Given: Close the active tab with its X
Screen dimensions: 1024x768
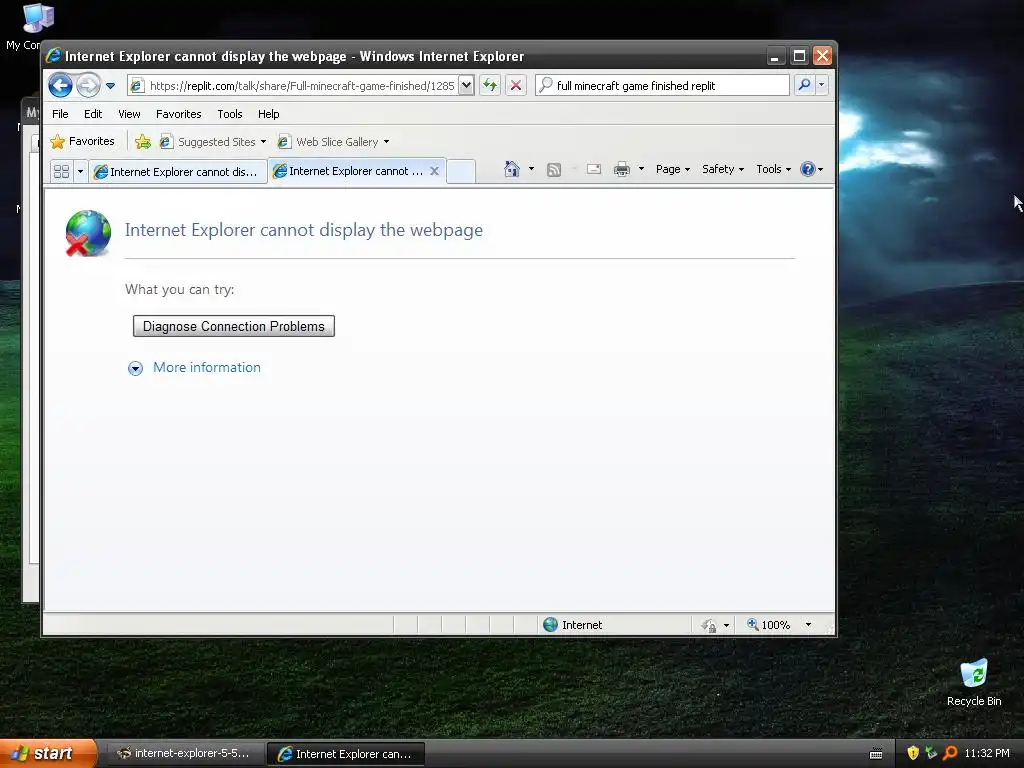Looking at the screenshot, I should pos(434,171).
